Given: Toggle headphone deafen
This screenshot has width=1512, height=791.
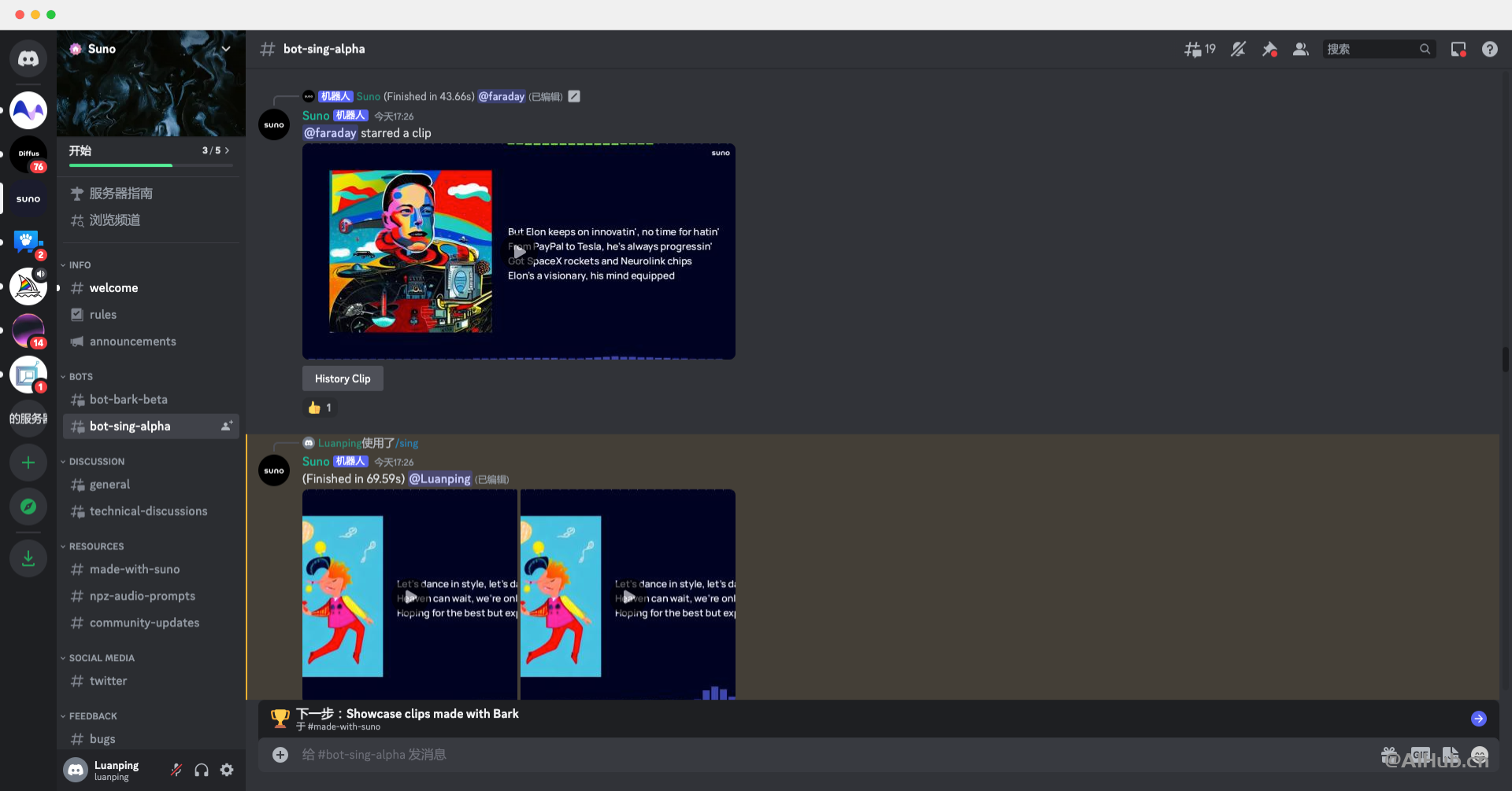Looking at the screenshot, I should 202,770.
